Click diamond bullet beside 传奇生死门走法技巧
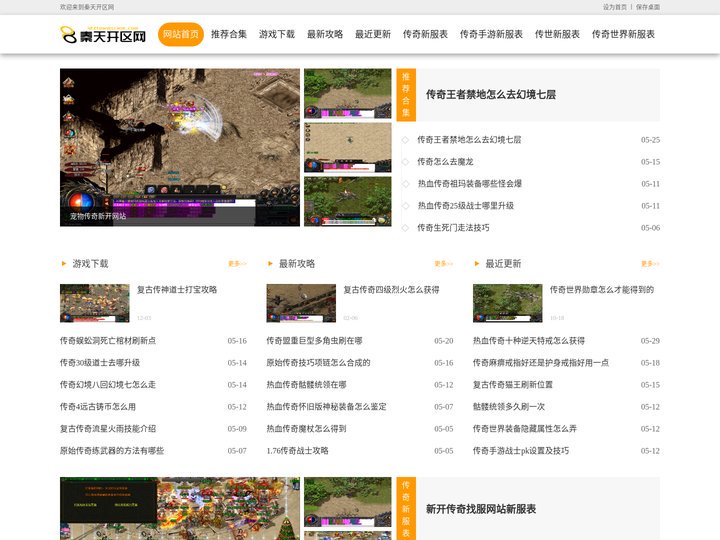Screen dimensions: 720x540 (x=405, y=228)
